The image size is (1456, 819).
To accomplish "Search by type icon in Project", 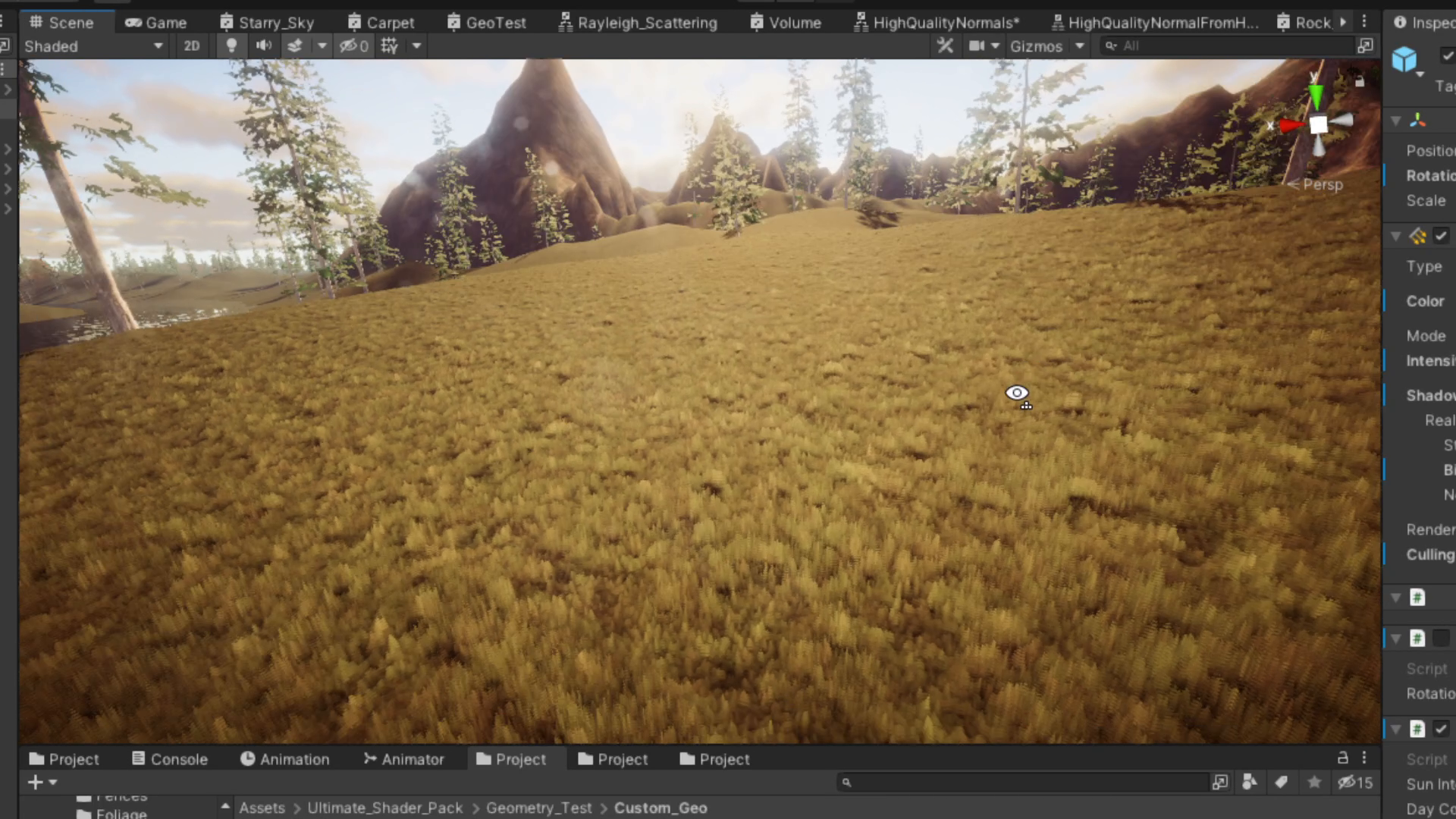I will (1250, 782).
